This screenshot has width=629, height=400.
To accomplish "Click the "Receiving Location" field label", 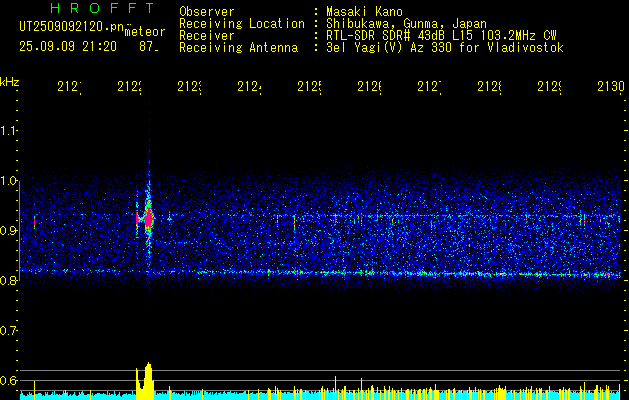I will [x=242, y=24].
